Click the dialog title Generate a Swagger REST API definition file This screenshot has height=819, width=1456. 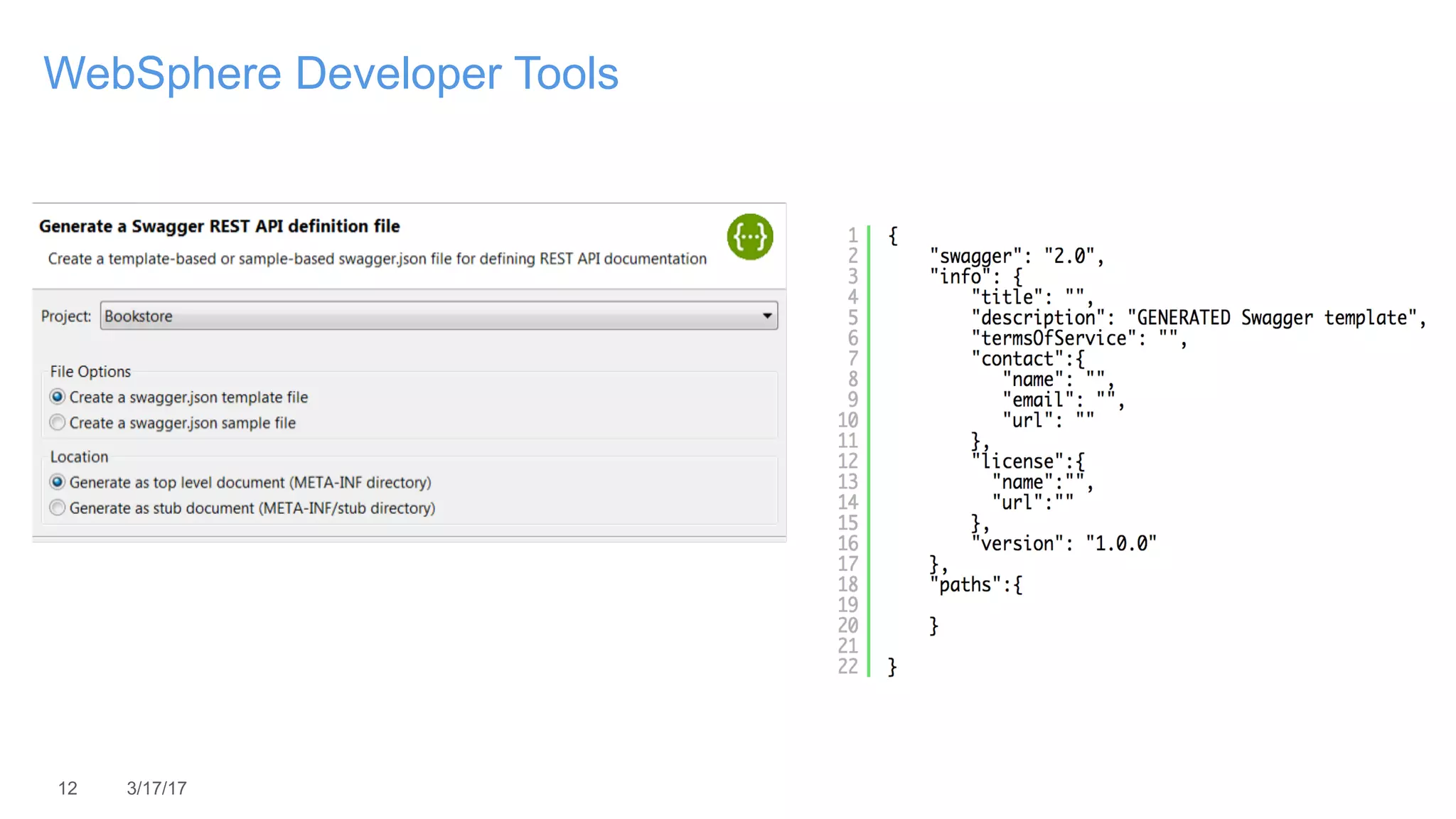point(219,226)
